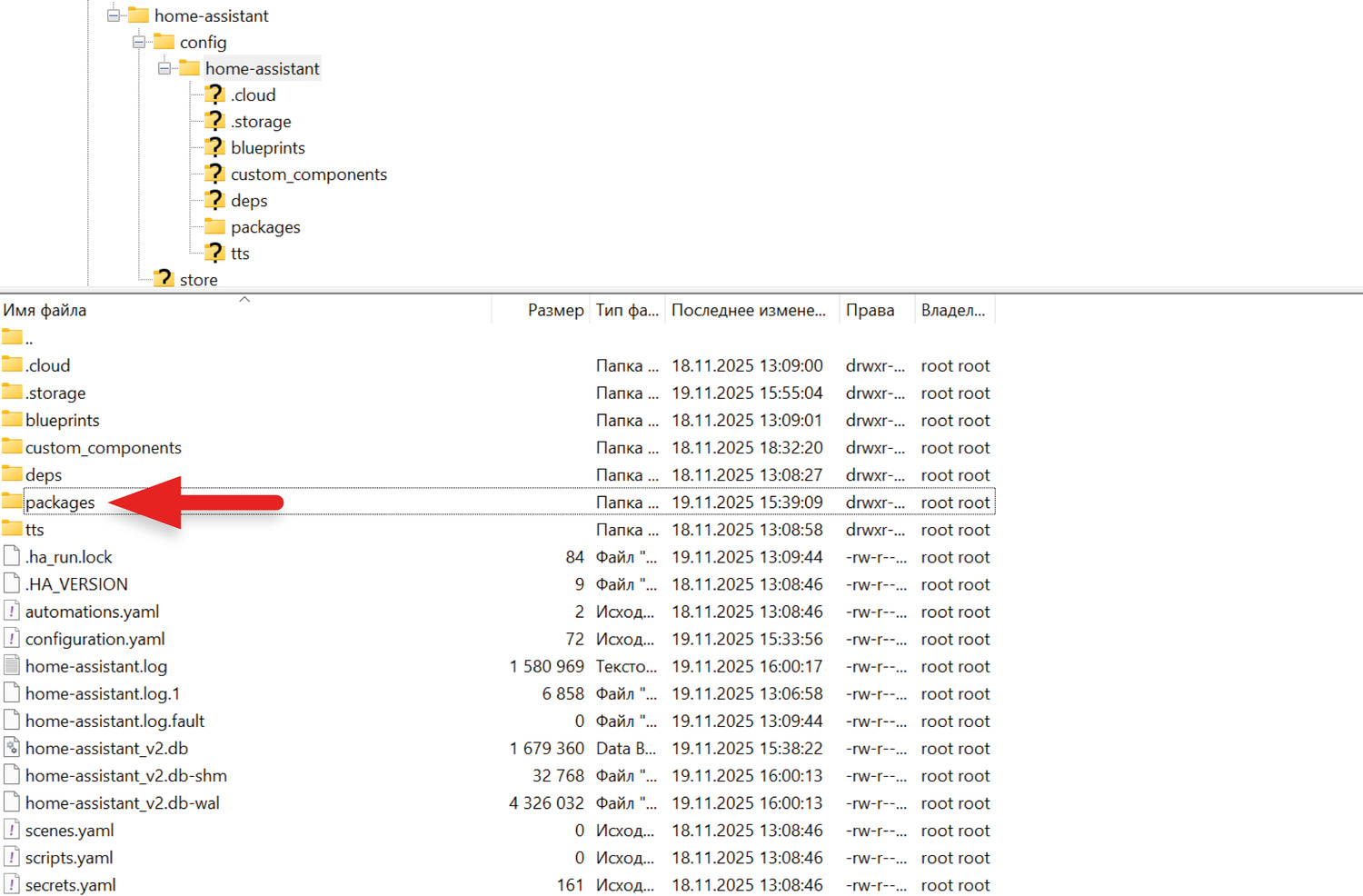Collapse the nested home-assistant tree node

[x=164, y=68]
